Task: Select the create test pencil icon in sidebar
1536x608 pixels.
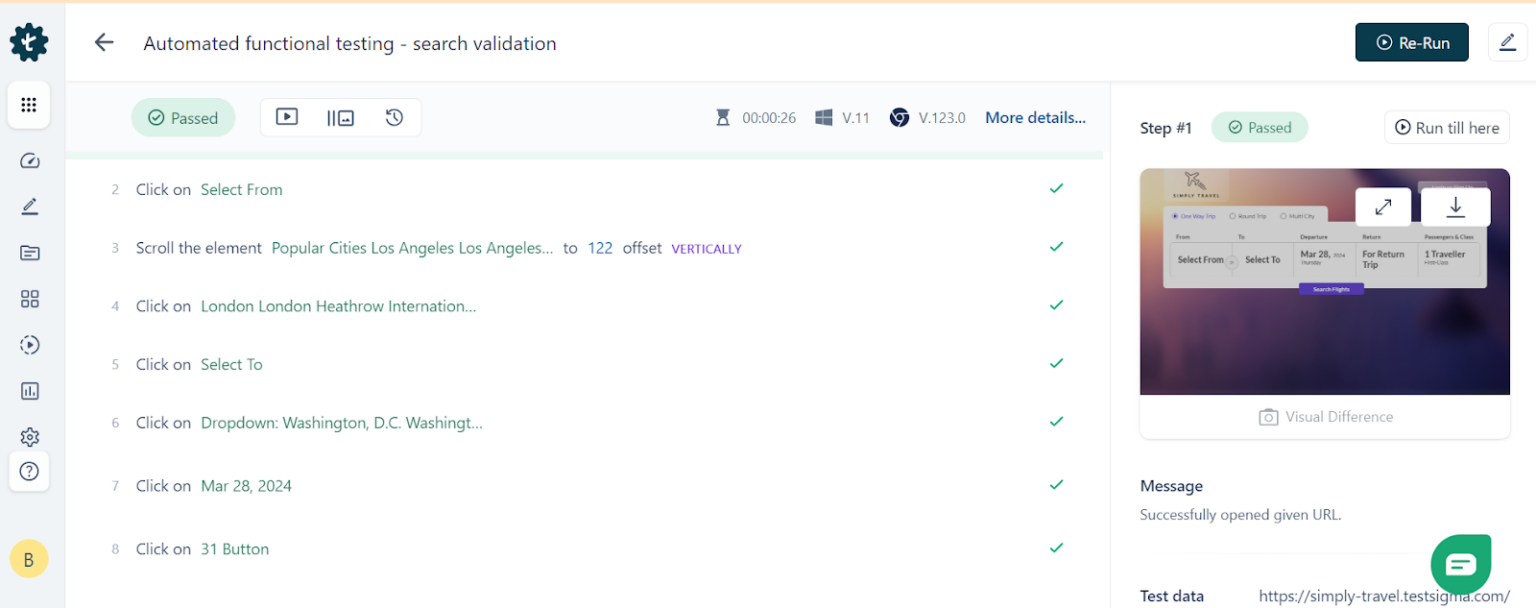Action: point(29,206)
